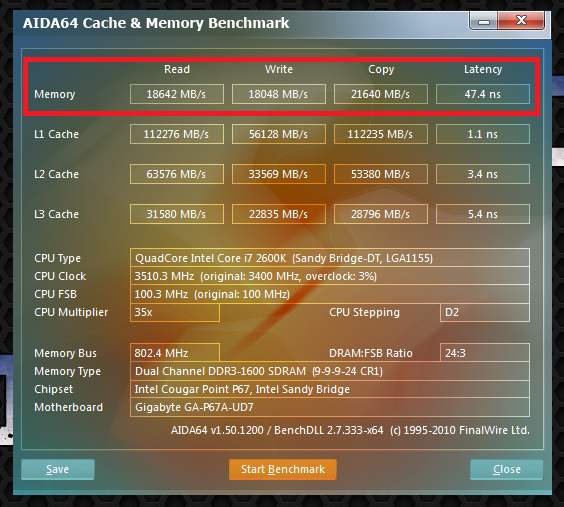Click the L2 Cache Write 33569 MB/s field
564x507 pixels.
[279, 174]
